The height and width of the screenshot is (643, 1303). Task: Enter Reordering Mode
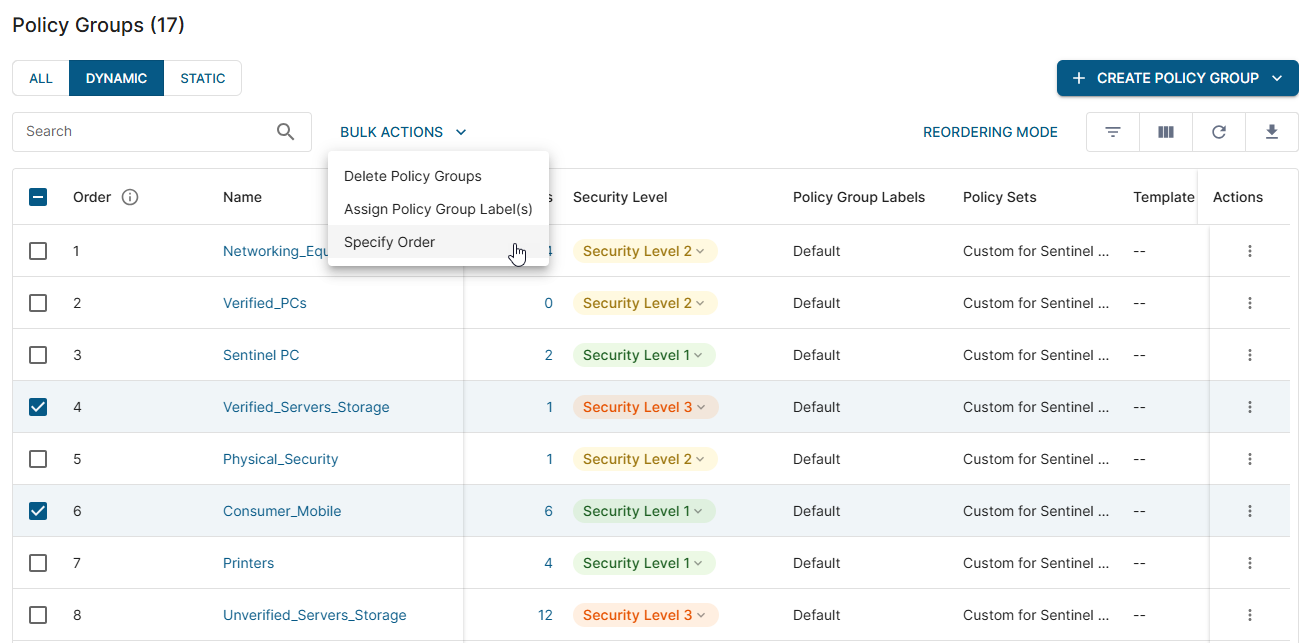point(989,132)
